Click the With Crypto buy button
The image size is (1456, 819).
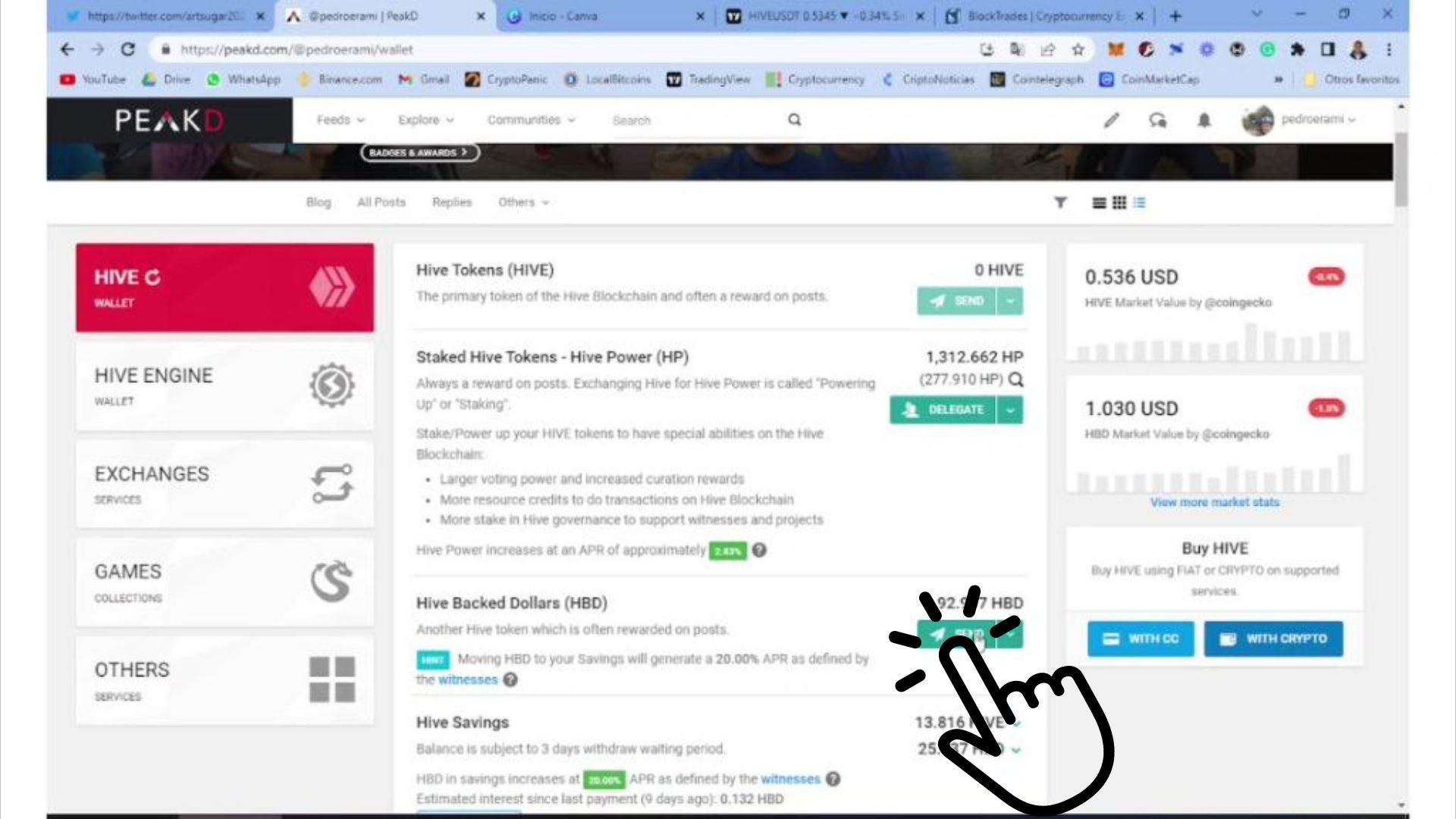(1273, 639)
